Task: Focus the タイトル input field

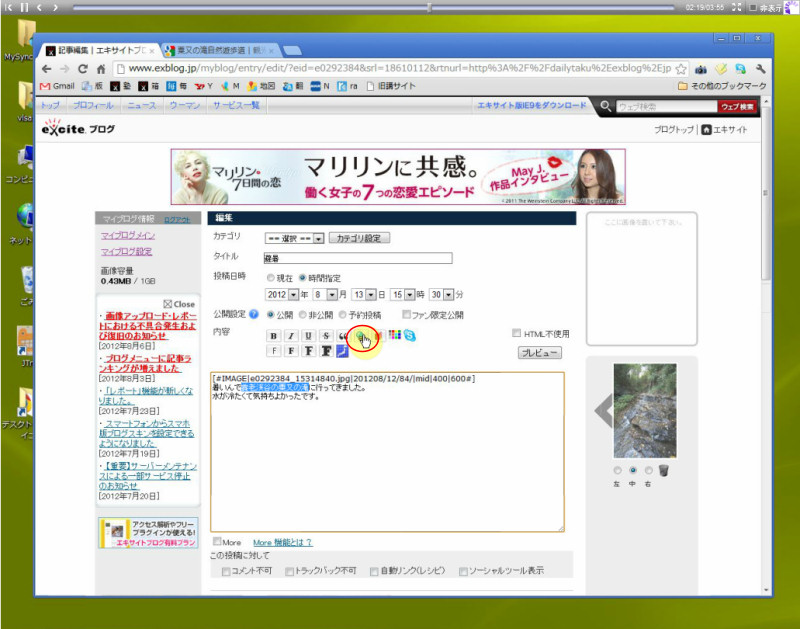Action: (358, 258)
